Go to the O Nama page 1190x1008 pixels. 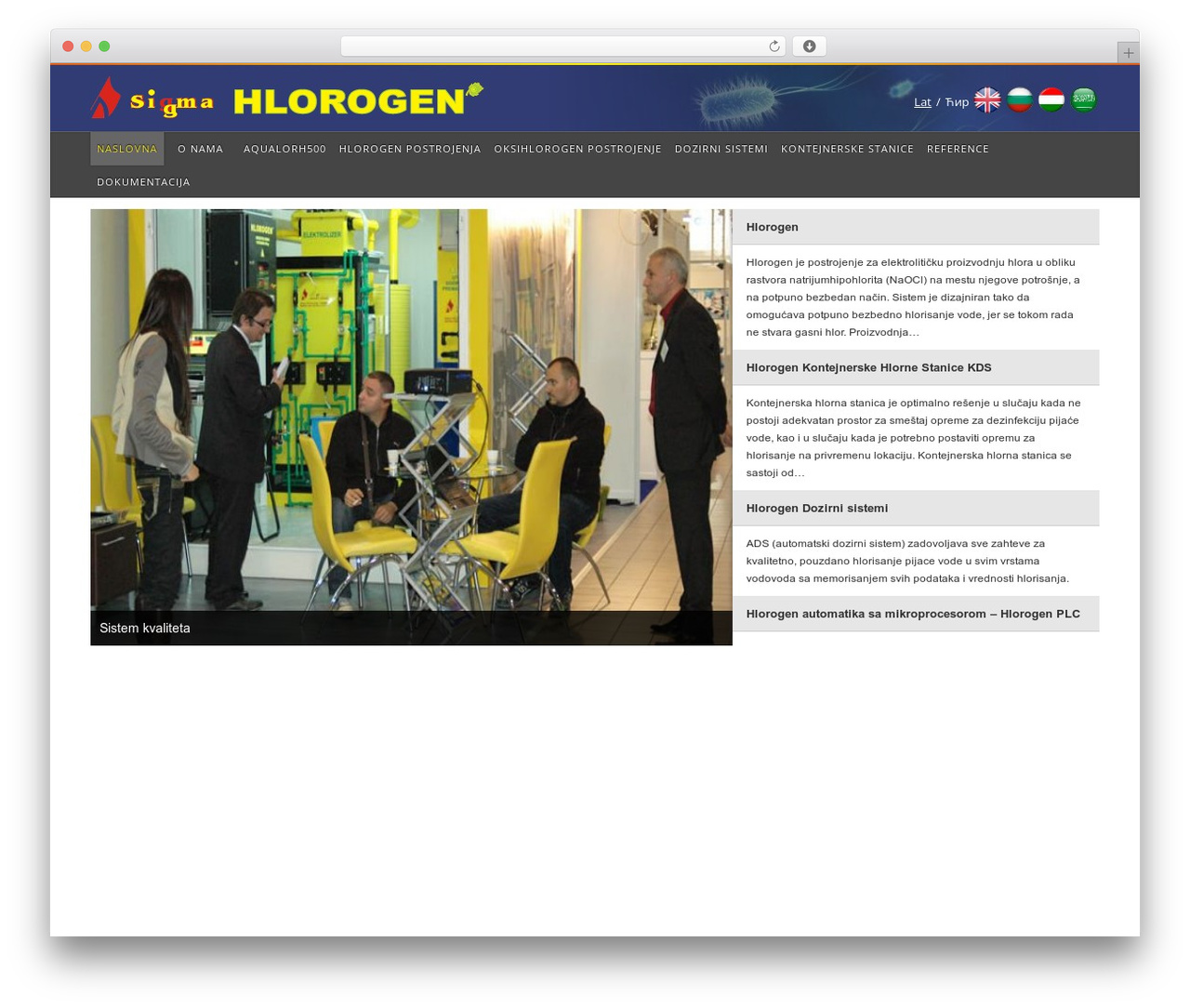tap(200, 149)
